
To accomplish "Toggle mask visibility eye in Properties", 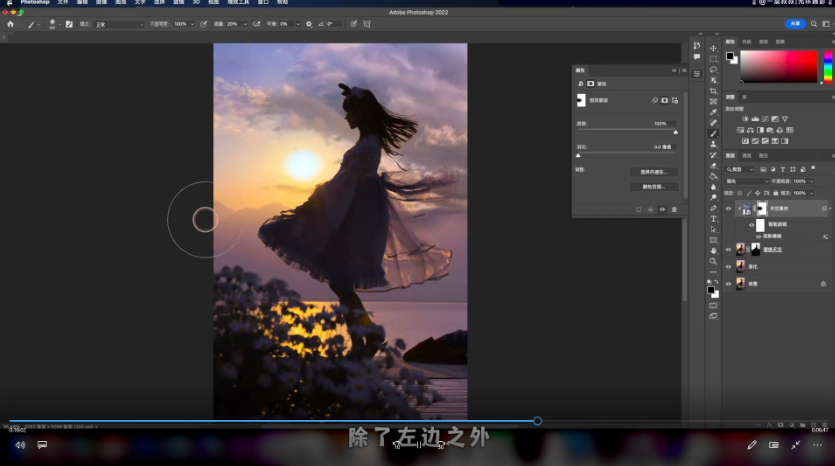I will click(x=662, y=209).
